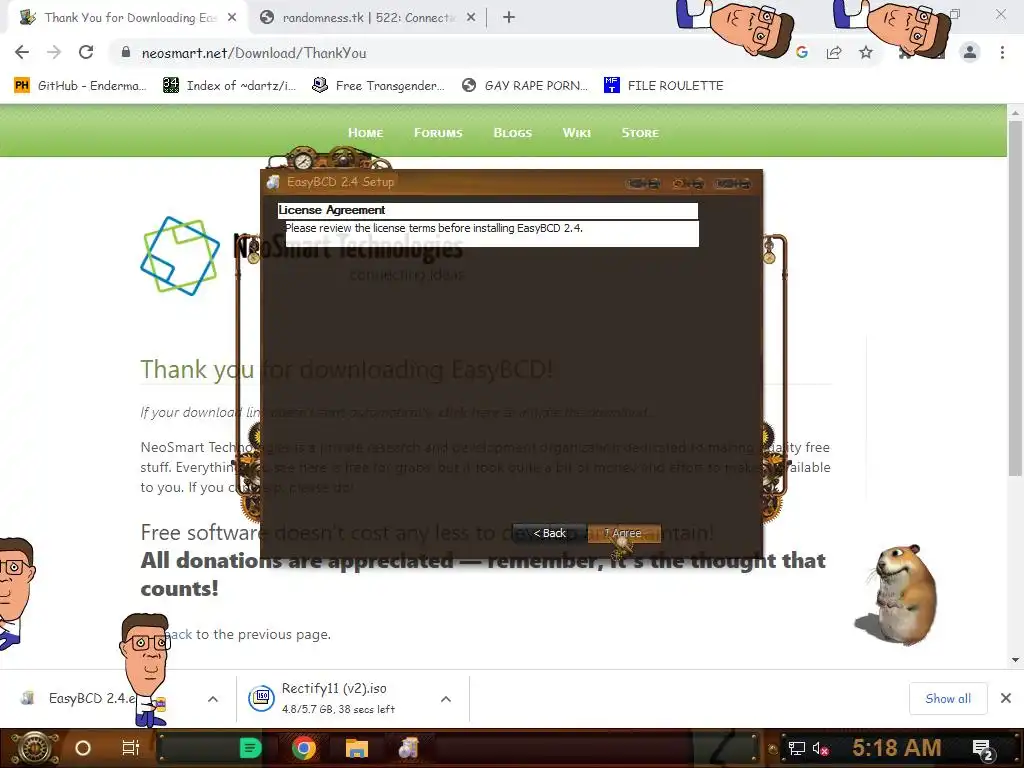1024x768 pixels.
Task: Click the forward navigation arrow
Action: coord(54,53)
